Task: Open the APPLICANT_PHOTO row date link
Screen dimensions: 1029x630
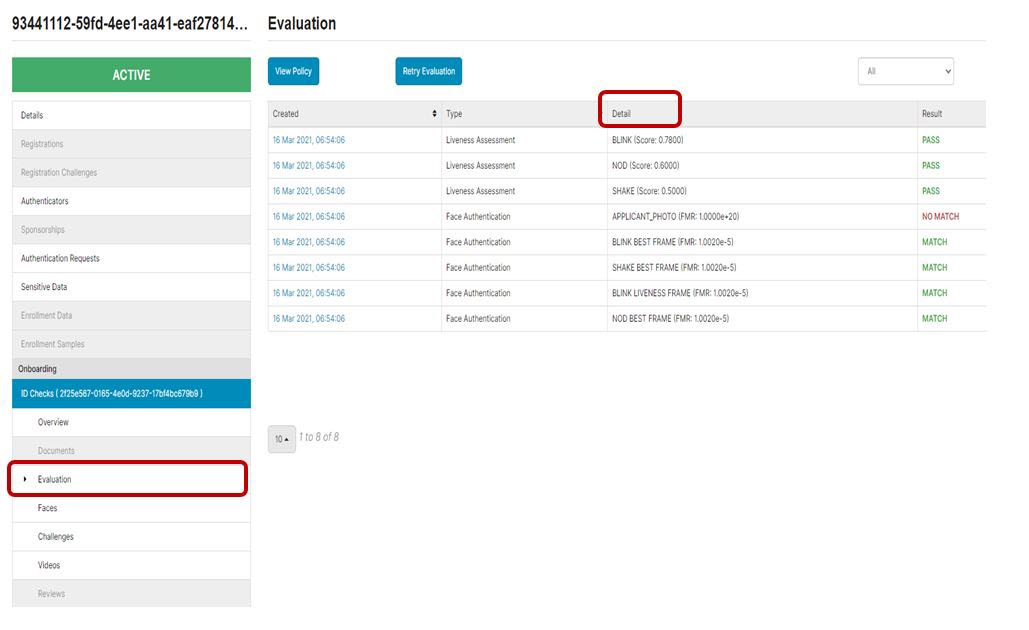Action: [308, 217]
